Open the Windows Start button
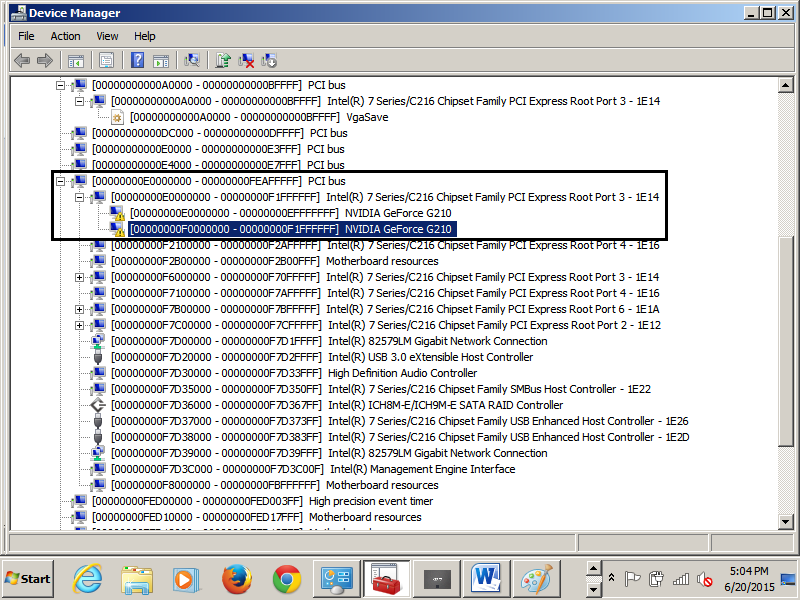Image resolution: width=800 pixels, height=600 pixels. [x=28, y=579]
